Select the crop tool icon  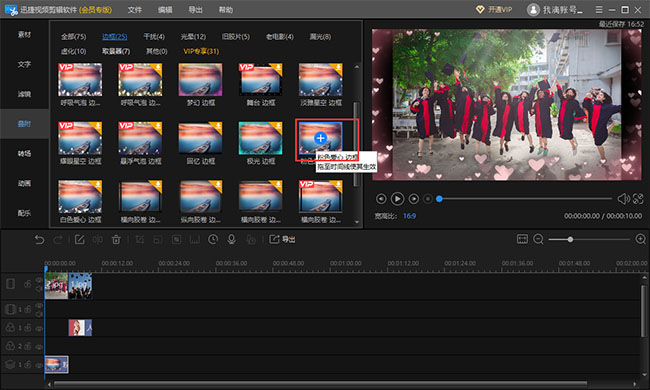click(x=140, y=240)
